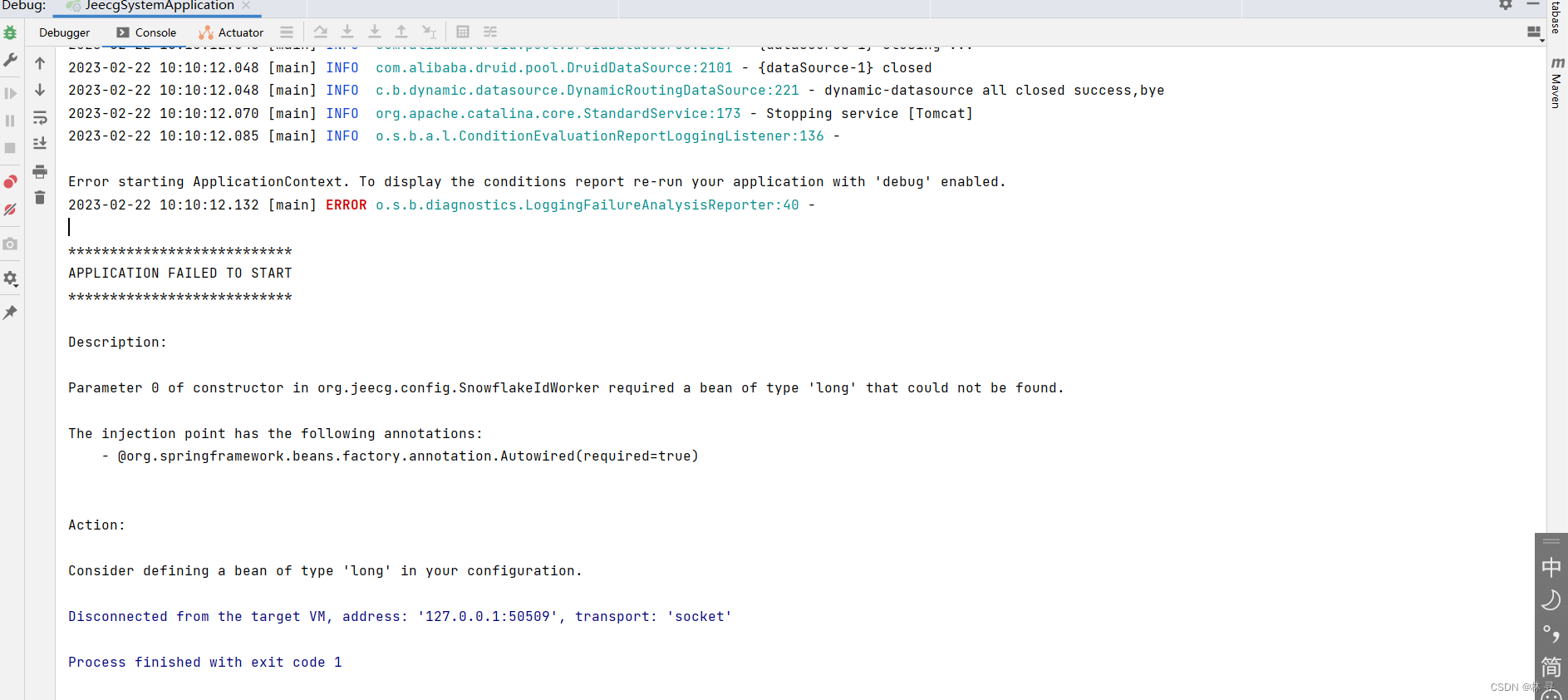Pin the debug tab with pin icon
Image resolution: width=1568 pixels, height=700 pixels.
point(10,313)
